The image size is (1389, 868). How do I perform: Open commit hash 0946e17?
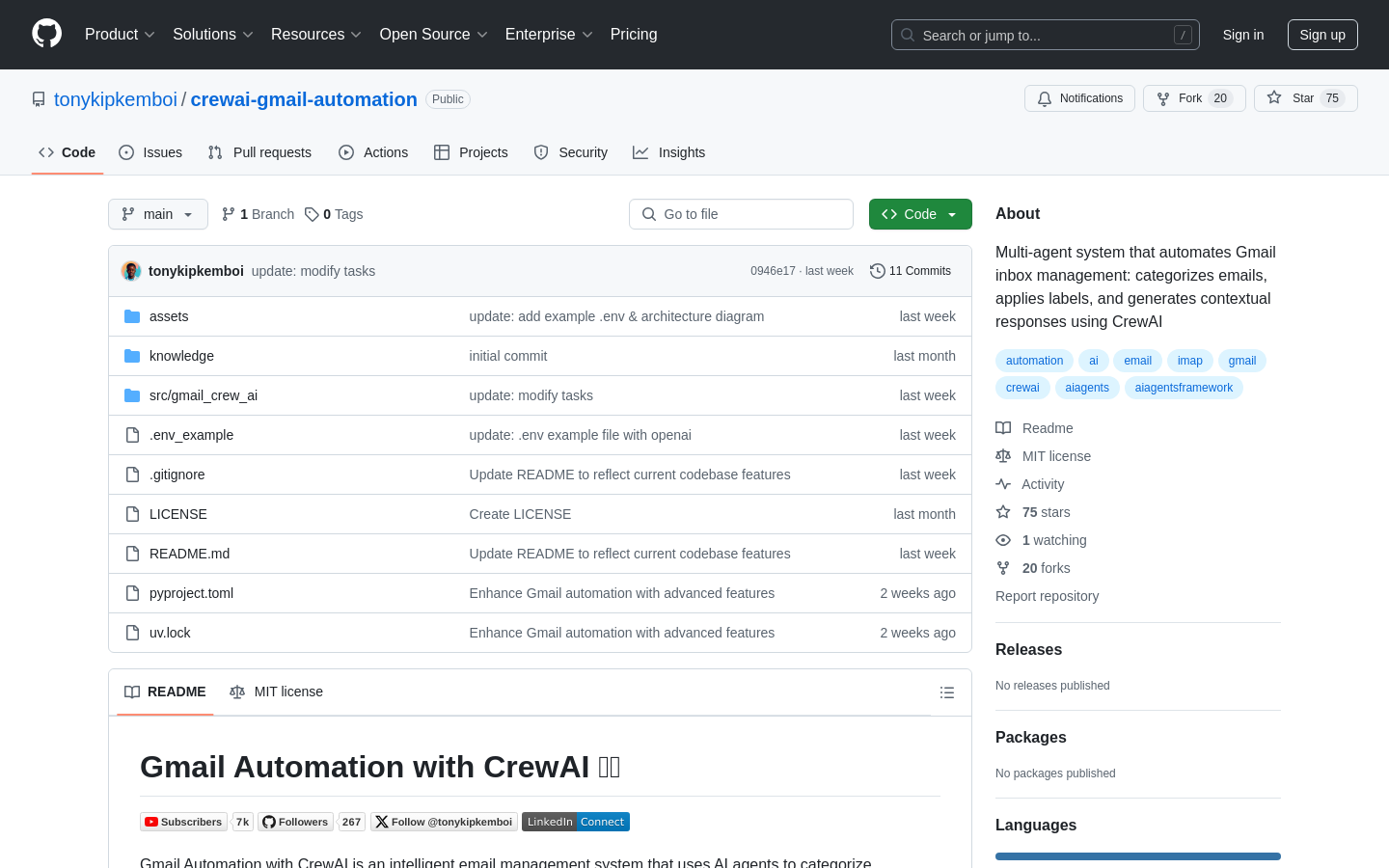773,271
